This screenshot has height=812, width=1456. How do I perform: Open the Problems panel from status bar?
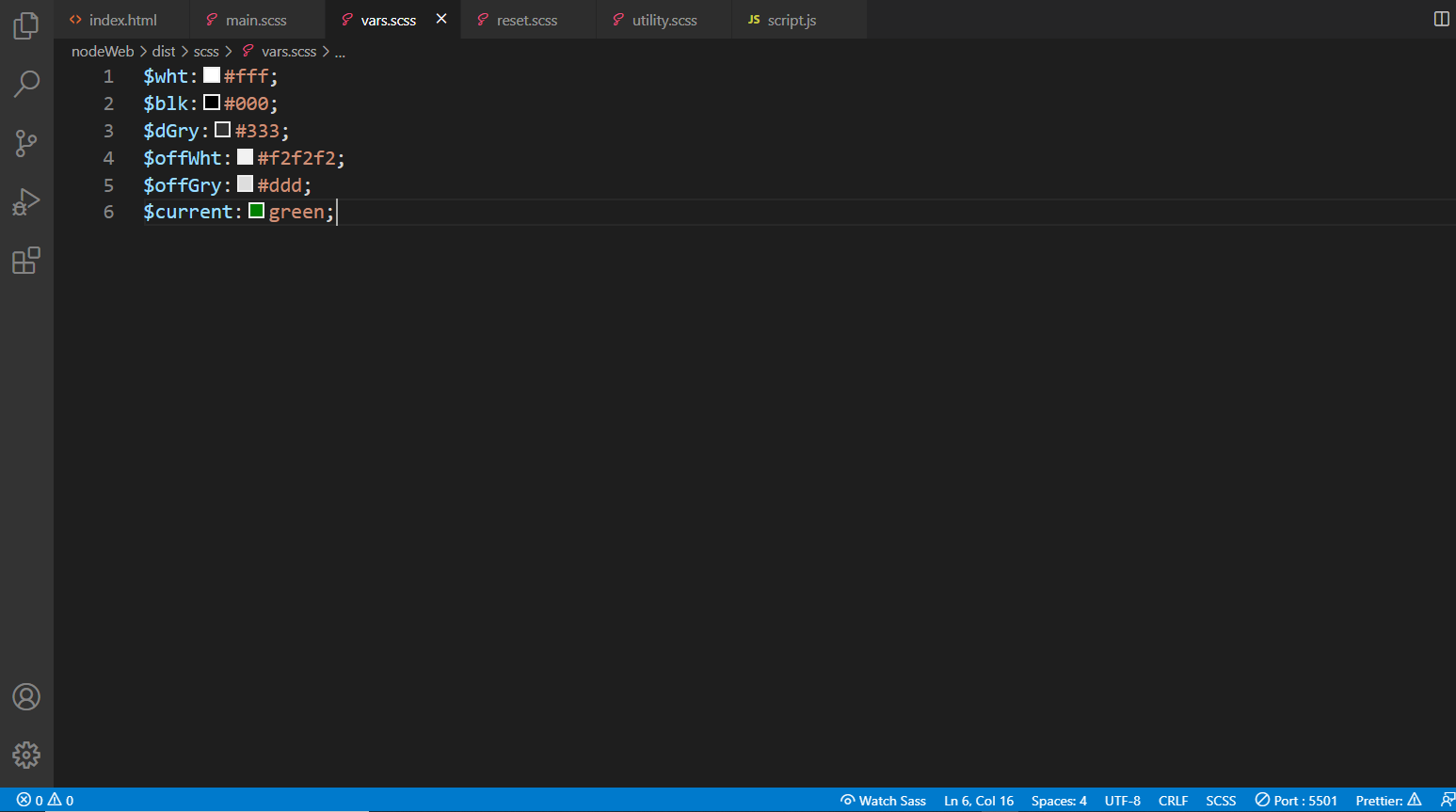42,800
